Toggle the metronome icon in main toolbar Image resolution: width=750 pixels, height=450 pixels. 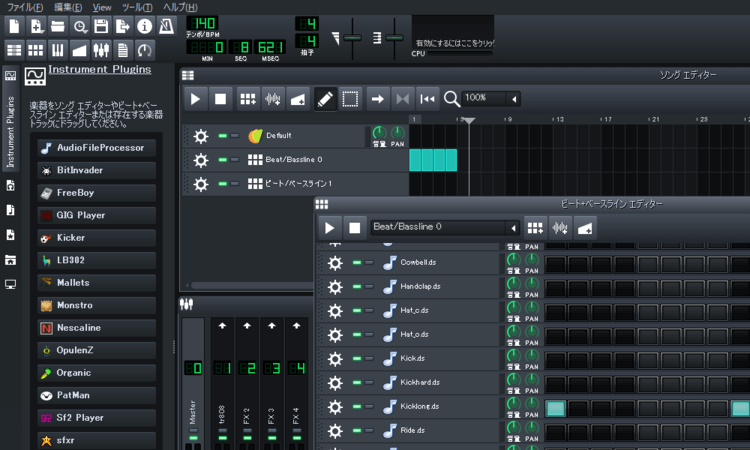[168, 25]
